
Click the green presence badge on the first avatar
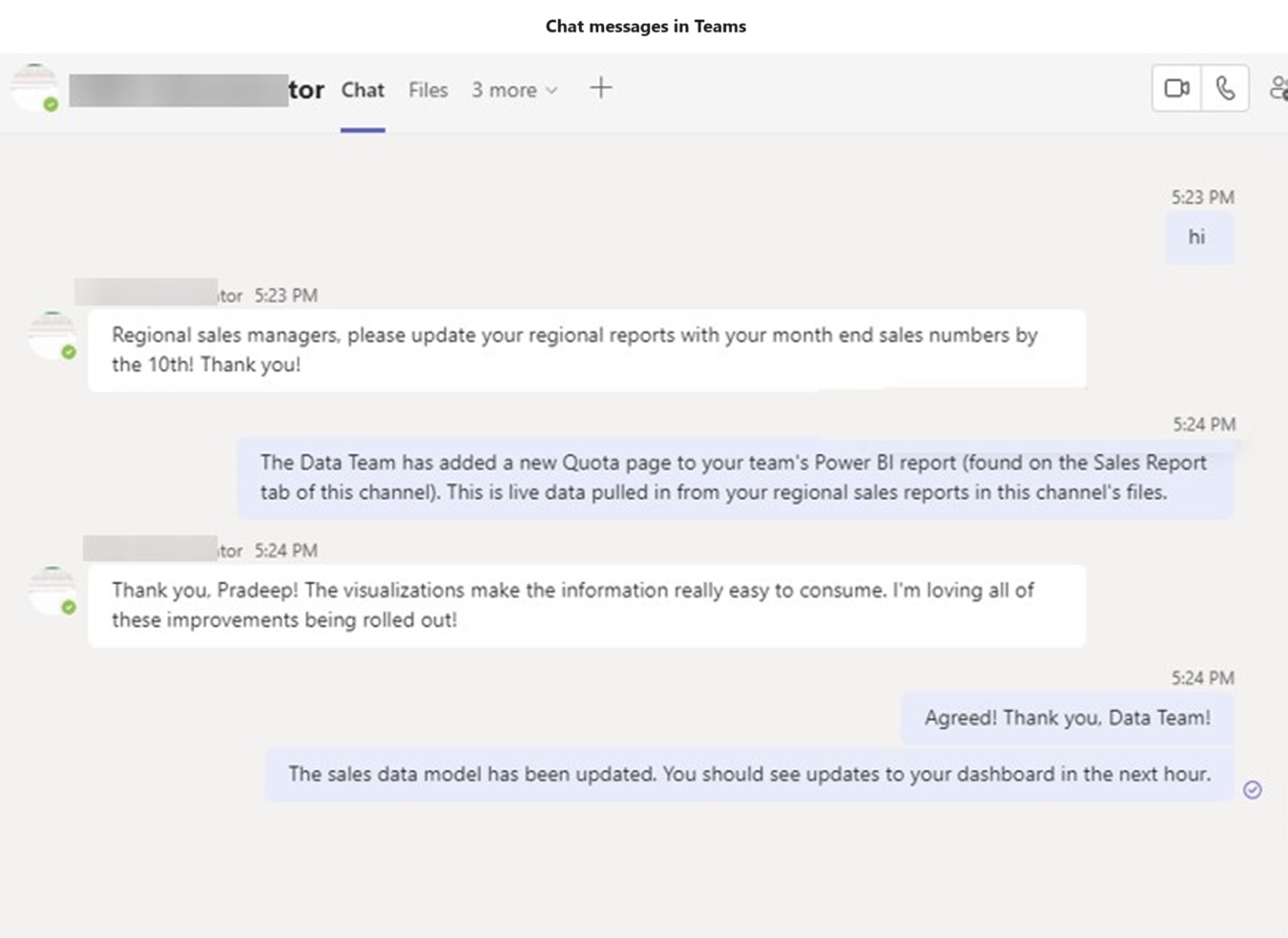[68, 353]
